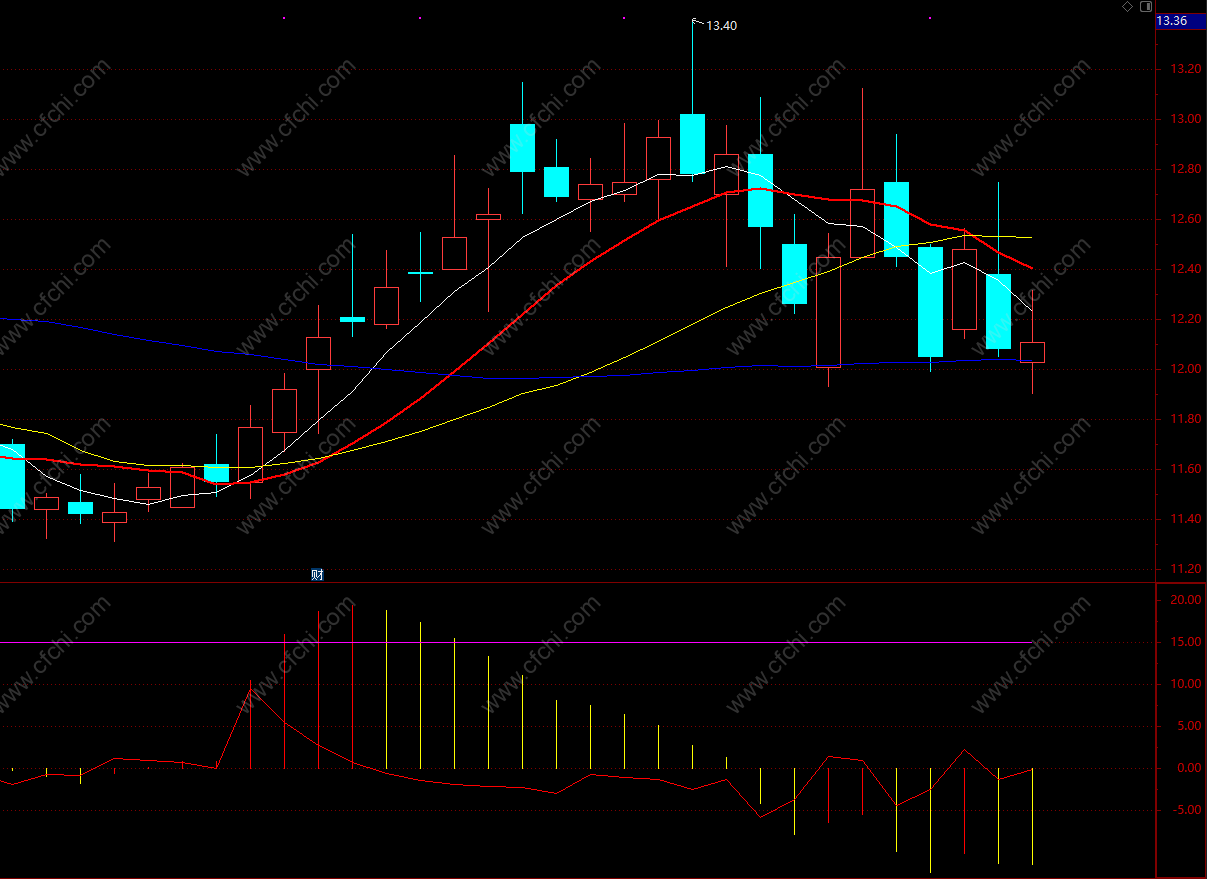Select the 13.40 high price annotation
Image resolution: width=1207 pixels, height=879 pixels.
pyautogui.click(x=721, y=26)
